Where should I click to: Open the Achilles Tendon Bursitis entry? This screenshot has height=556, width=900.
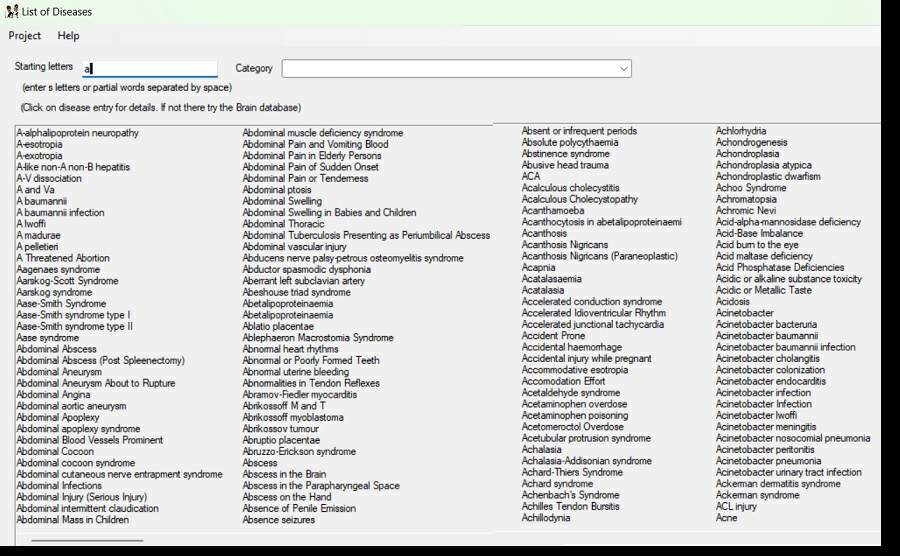pos(570,507)
